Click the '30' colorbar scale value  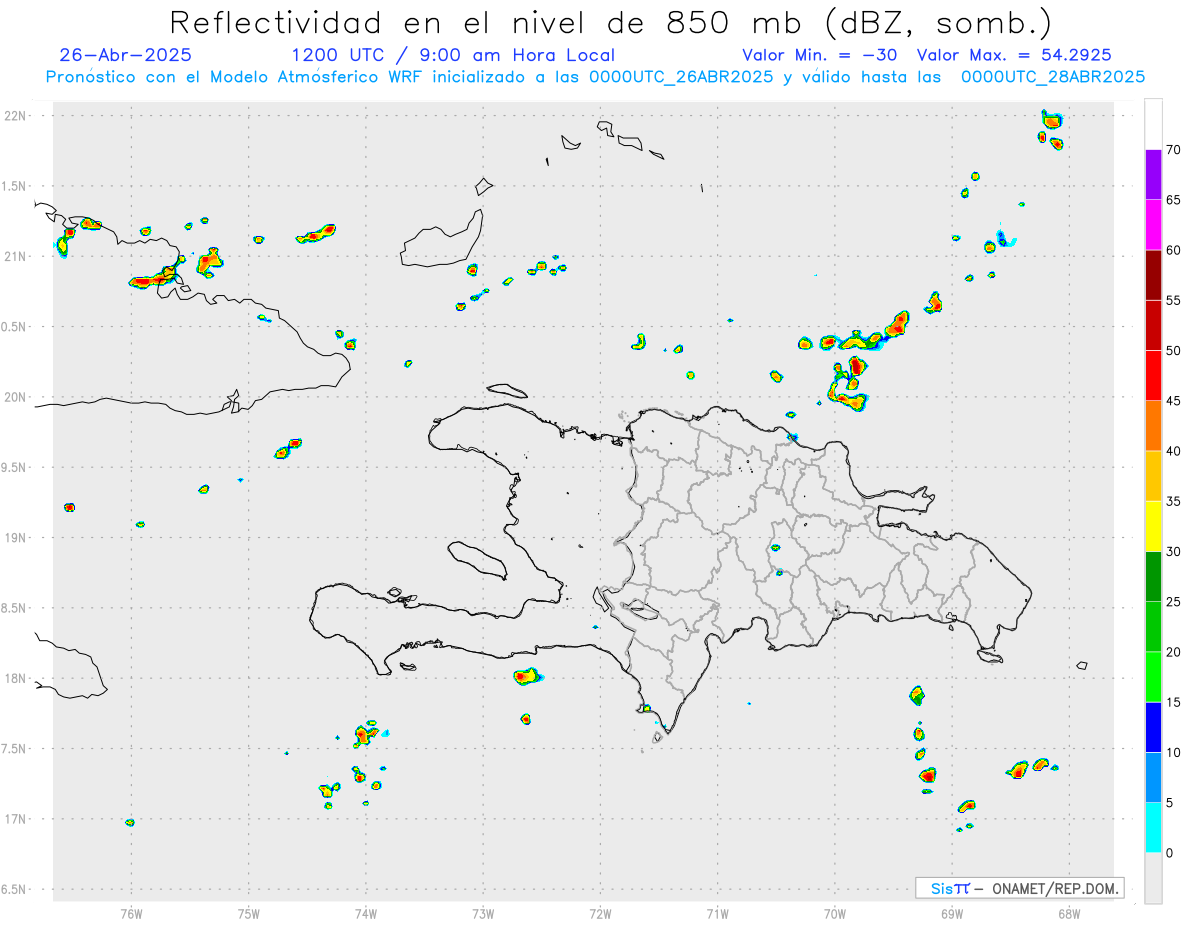coord(1173,552)
